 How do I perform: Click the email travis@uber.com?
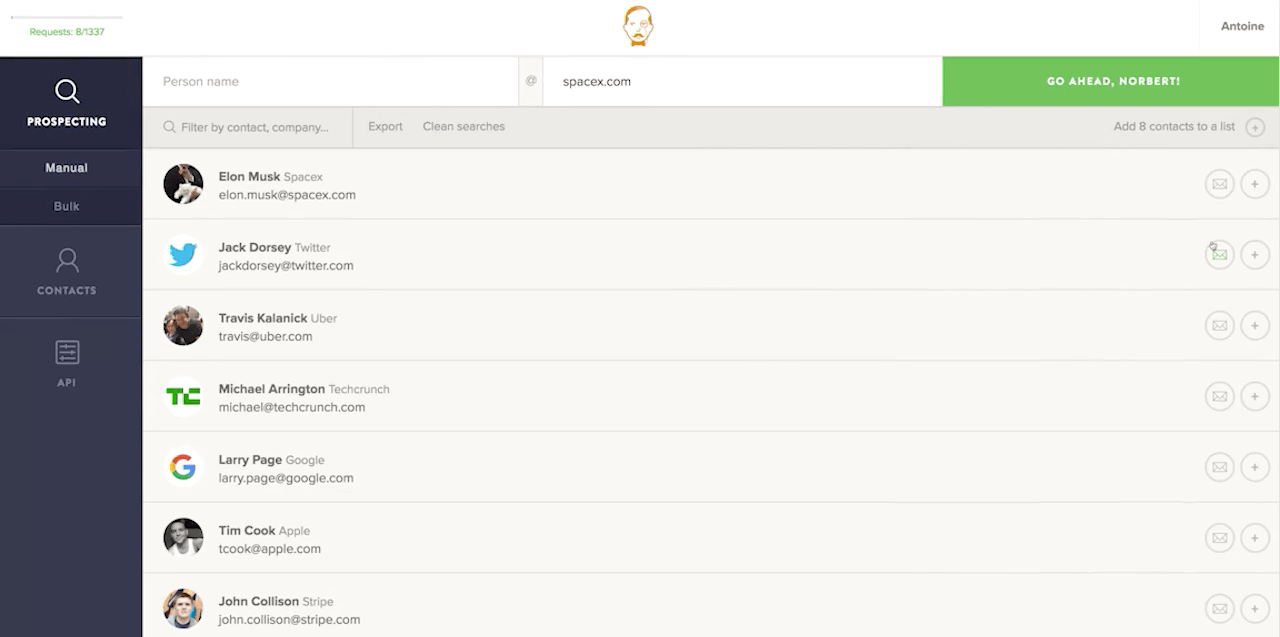(x=266, y=337)
